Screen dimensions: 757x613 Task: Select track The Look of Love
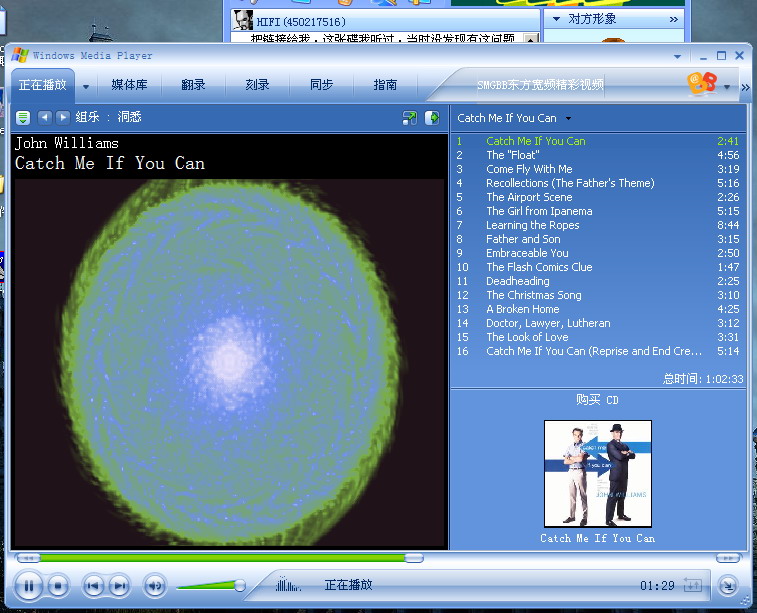[598, 337]
